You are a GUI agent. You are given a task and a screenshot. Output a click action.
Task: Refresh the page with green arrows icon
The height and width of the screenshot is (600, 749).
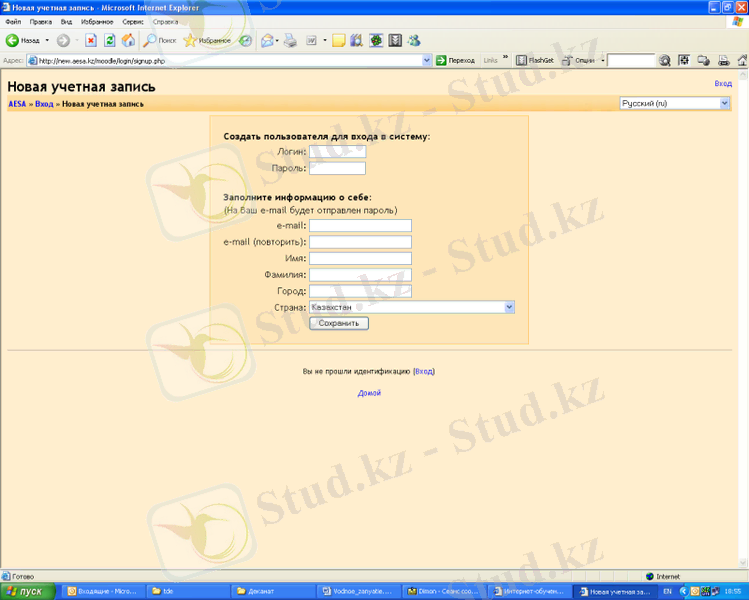[x=109, y=41]
